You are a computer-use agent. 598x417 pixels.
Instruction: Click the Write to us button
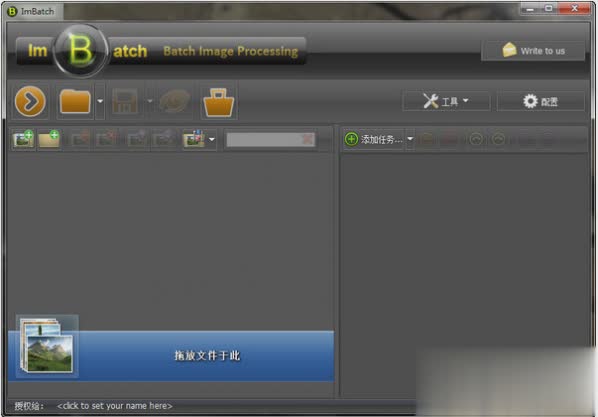pyautogui.click(x=533, y=51)
